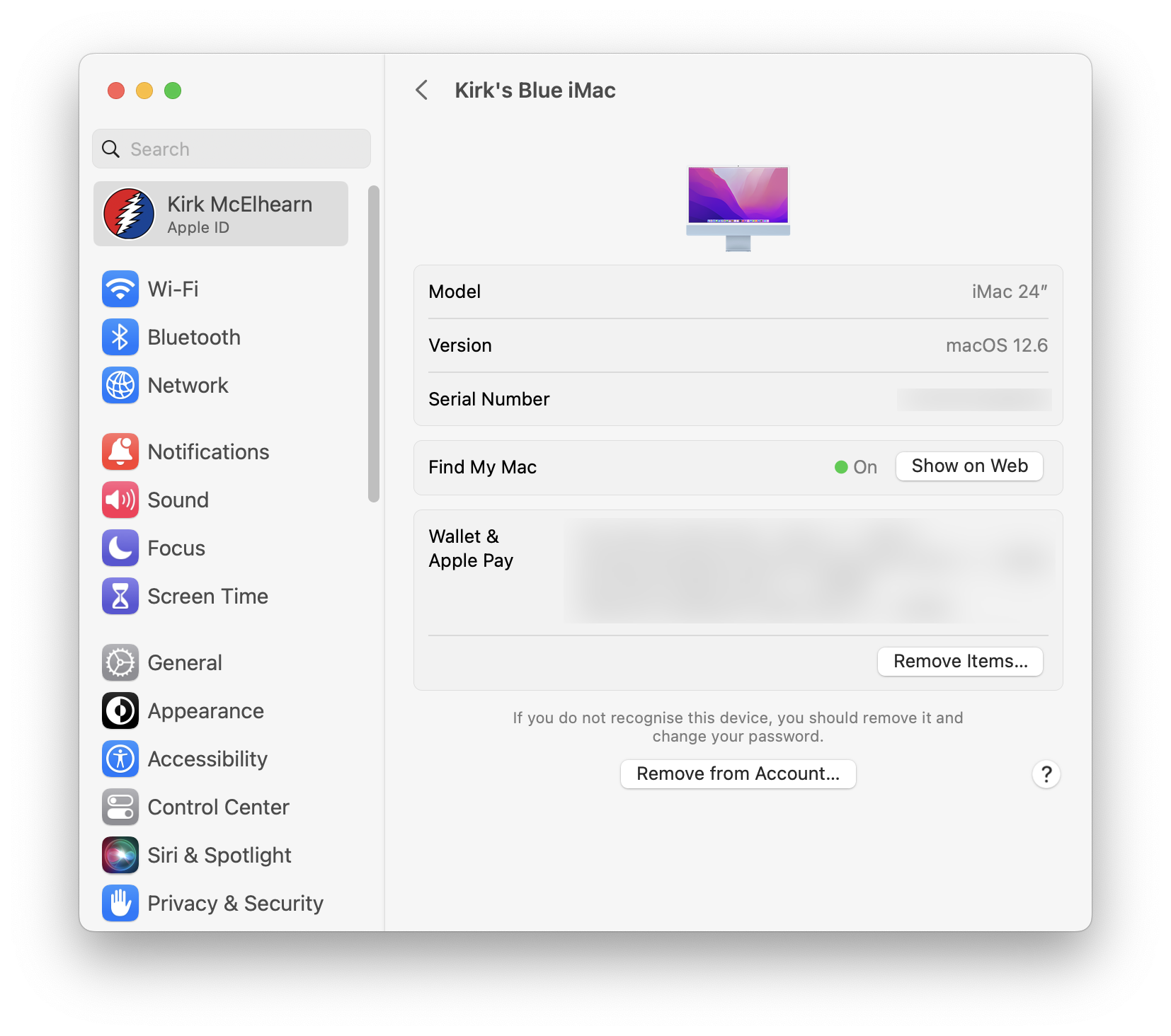Select Kirk McElhearn Apple ID entry
This screenshot has height=1036, width=1171.
[221, 214]
